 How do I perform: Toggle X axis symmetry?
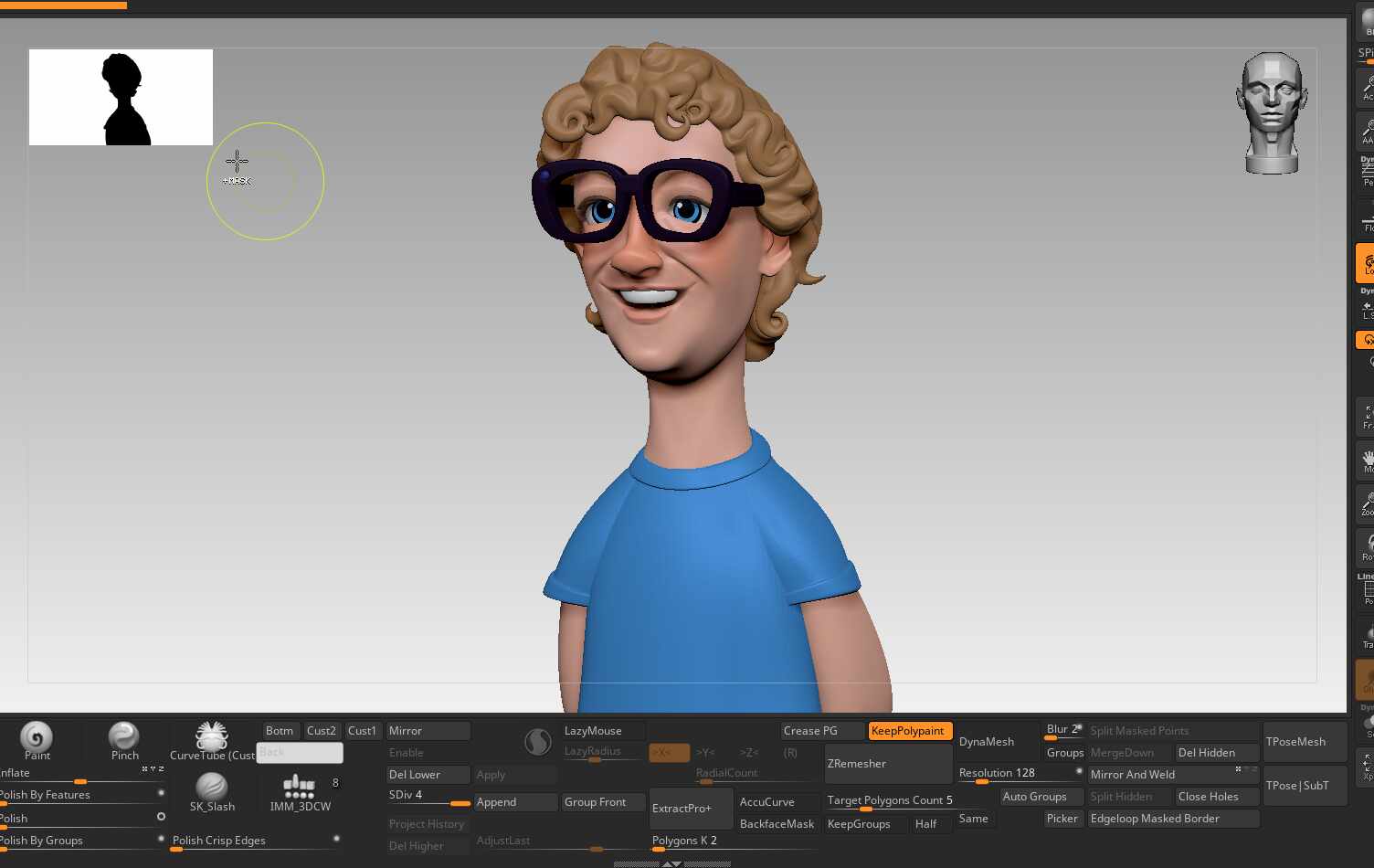tap(668, 753)
